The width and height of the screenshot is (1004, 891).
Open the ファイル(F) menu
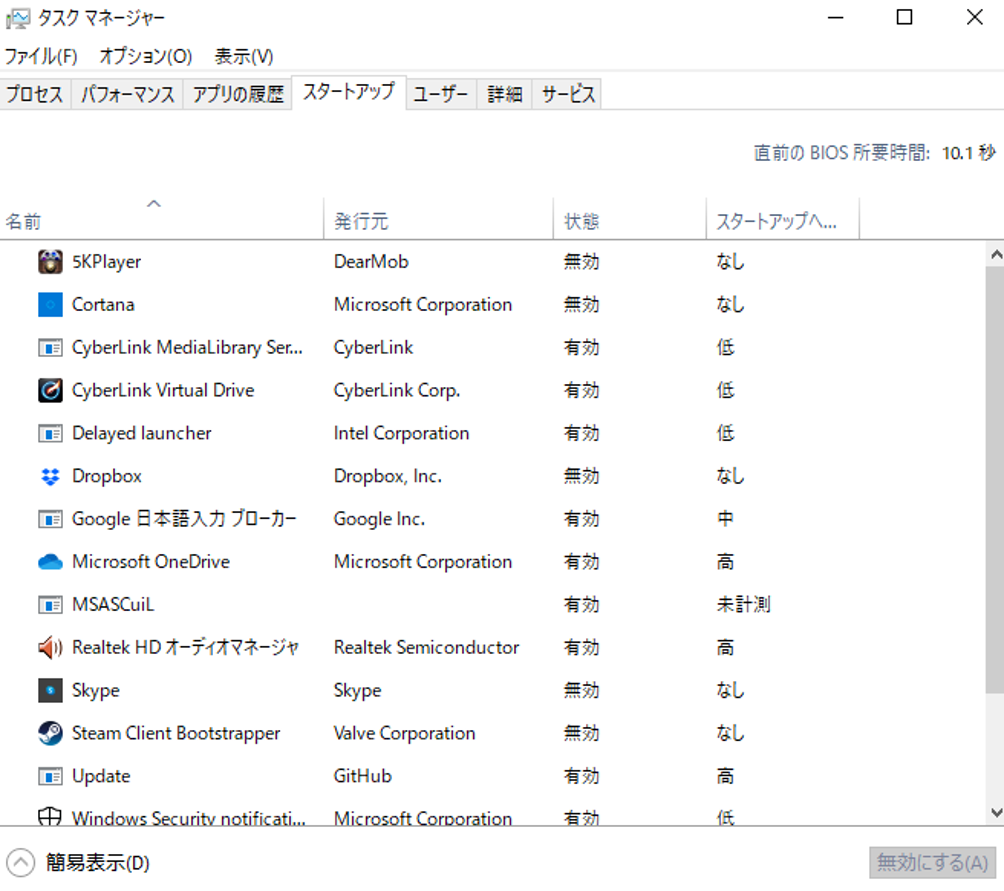tap(41, 56)
